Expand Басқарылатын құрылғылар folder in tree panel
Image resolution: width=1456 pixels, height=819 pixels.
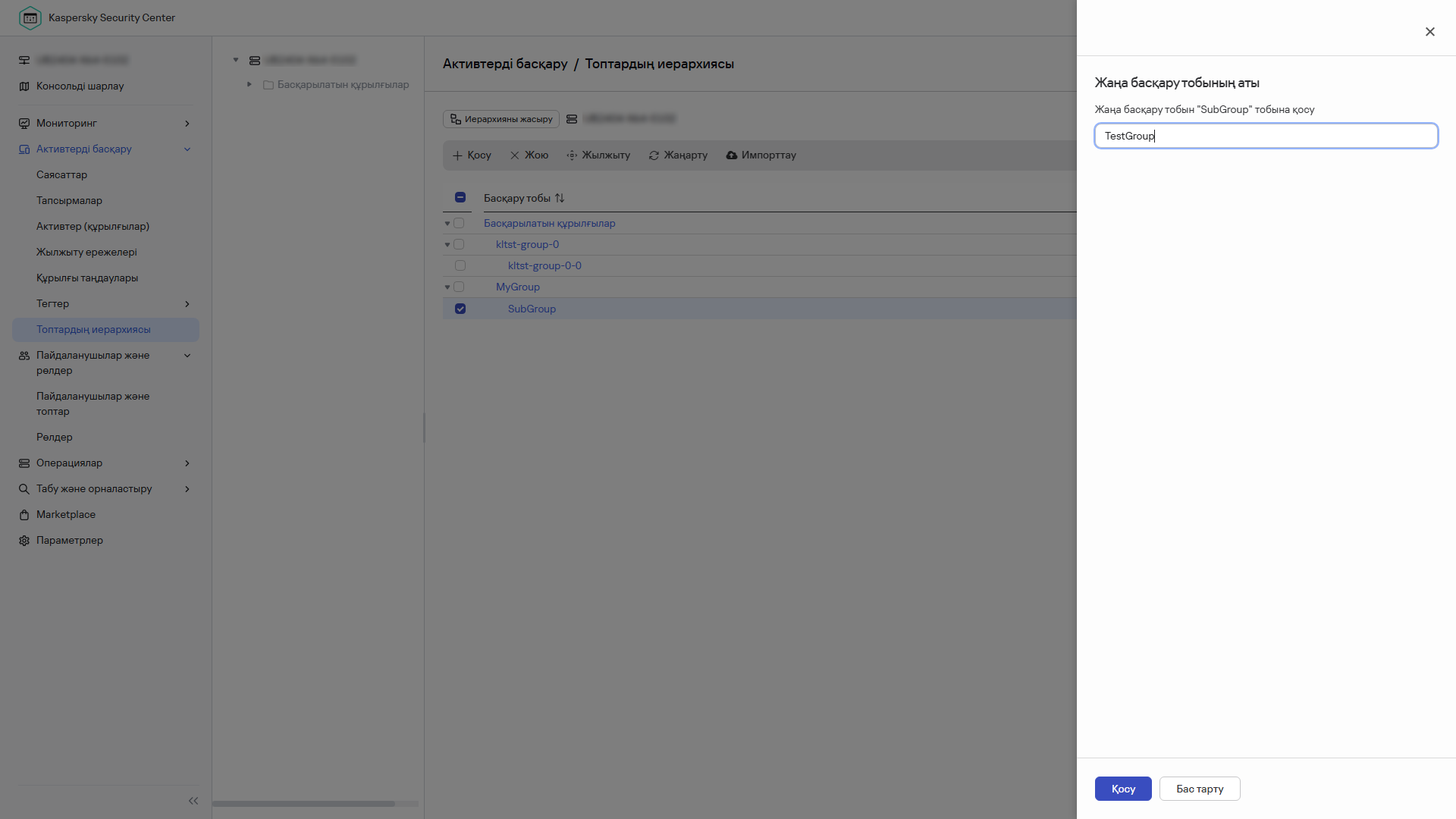click(x=249, y=84)
